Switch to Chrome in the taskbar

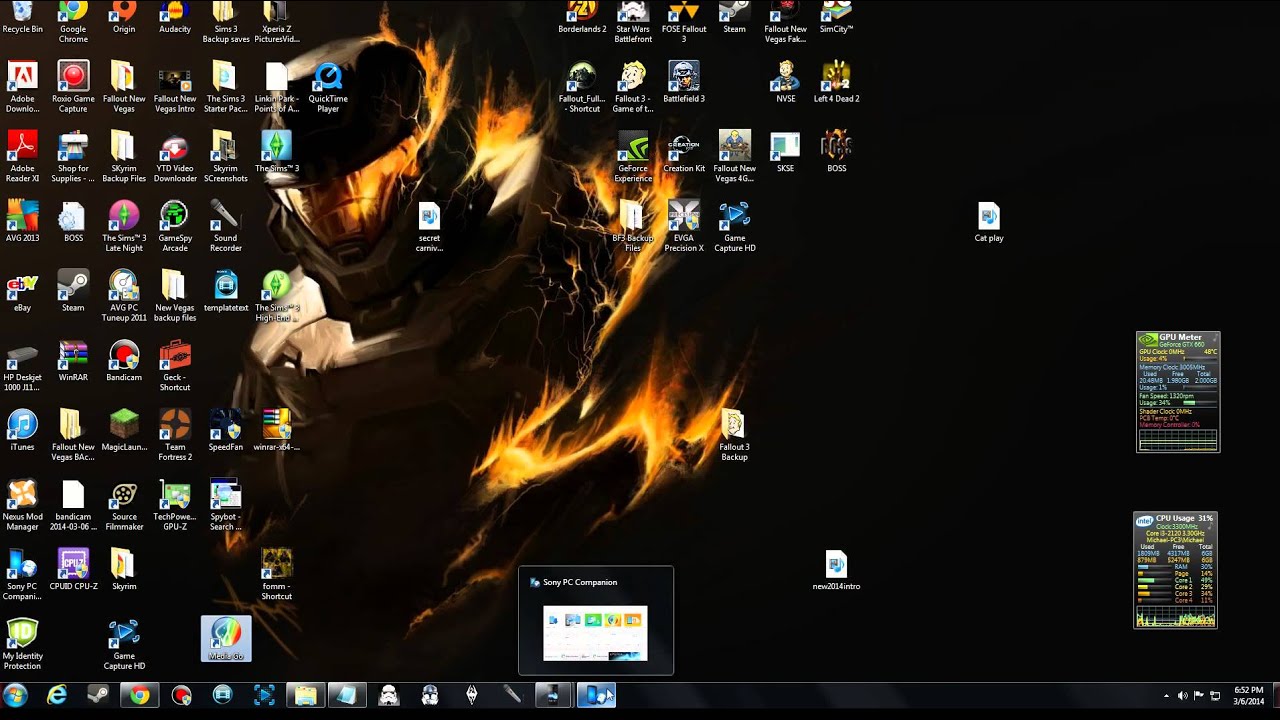coord(140,695)
